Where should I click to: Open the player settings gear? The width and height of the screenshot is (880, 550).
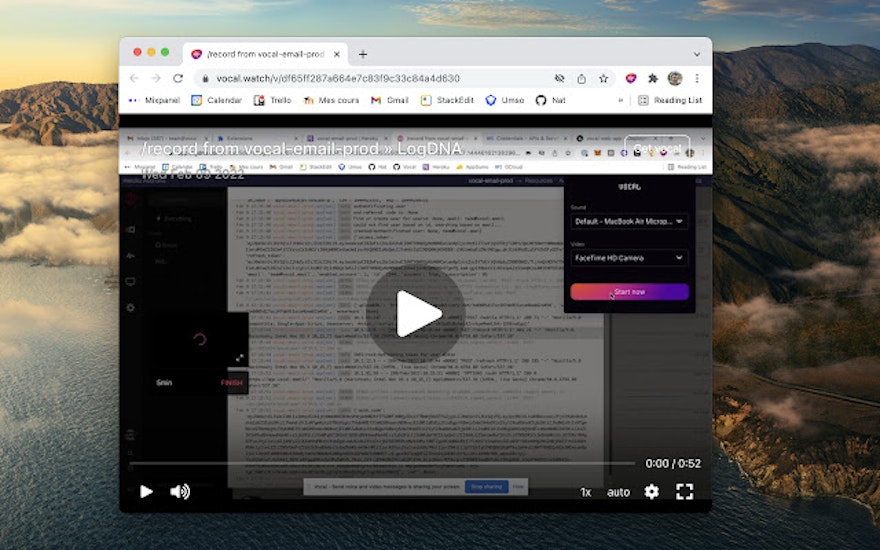652,492
